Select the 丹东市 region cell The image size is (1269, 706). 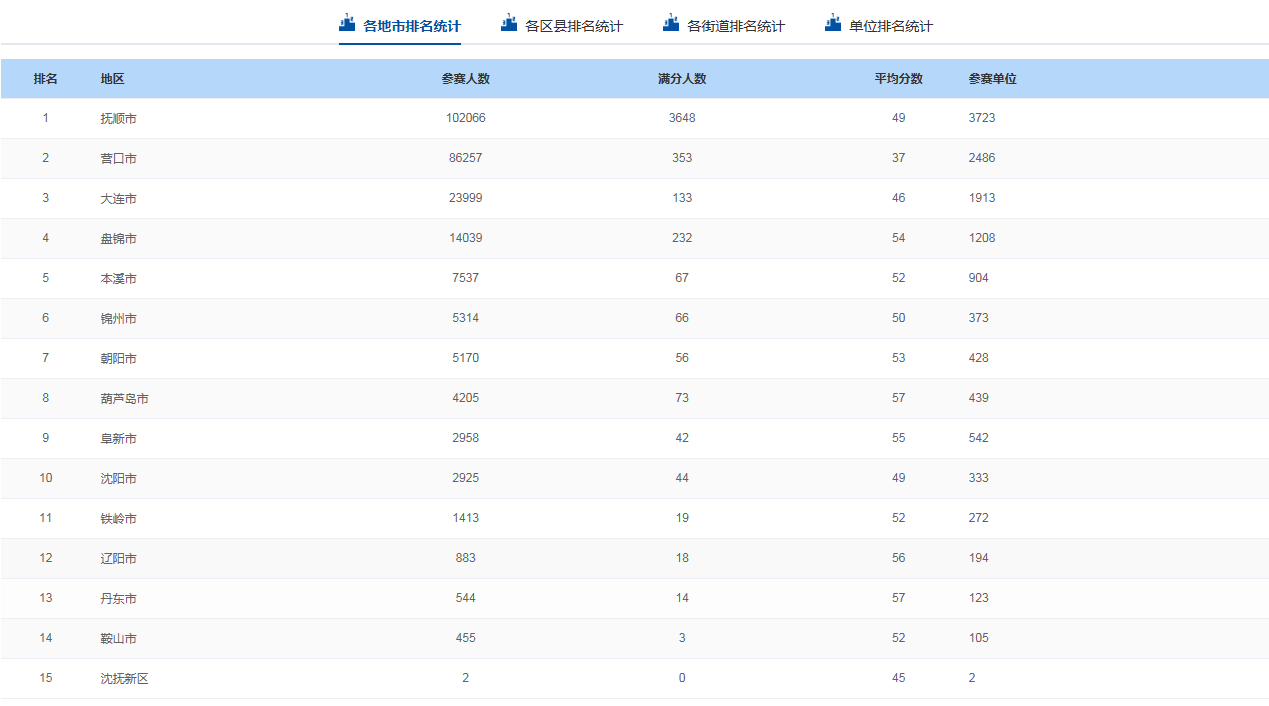pyautogui.click(x=118, y=599)
